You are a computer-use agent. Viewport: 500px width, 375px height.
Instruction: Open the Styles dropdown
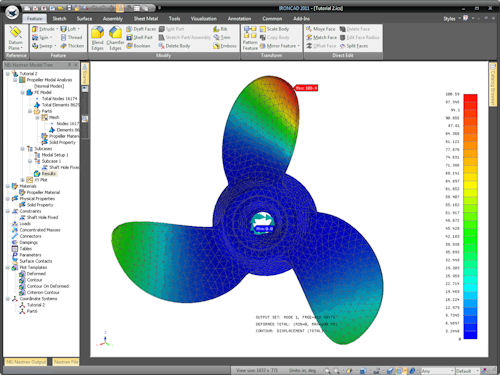tap(451, 19)
